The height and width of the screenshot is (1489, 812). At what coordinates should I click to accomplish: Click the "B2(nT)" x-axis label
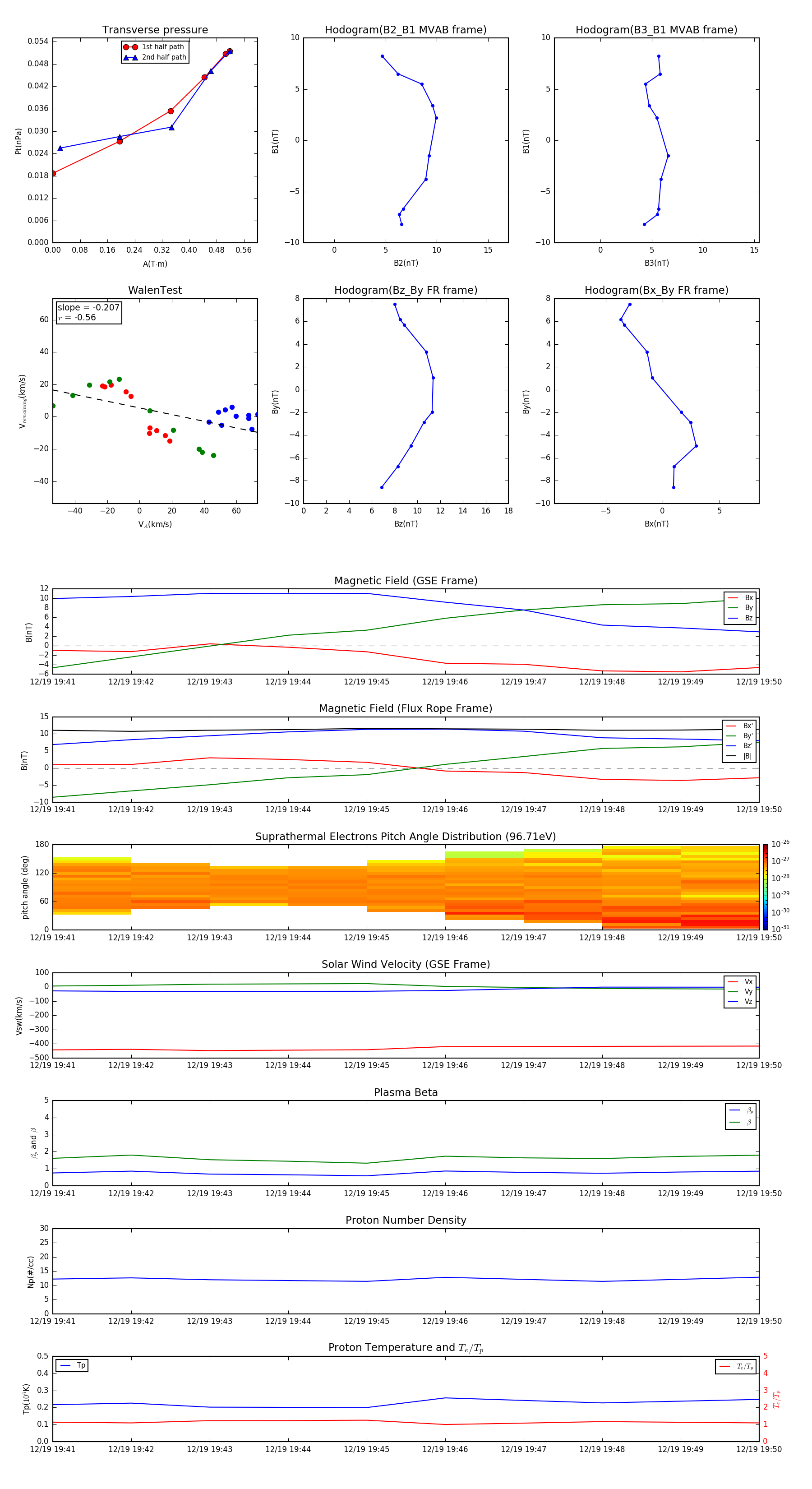point(406,263)
